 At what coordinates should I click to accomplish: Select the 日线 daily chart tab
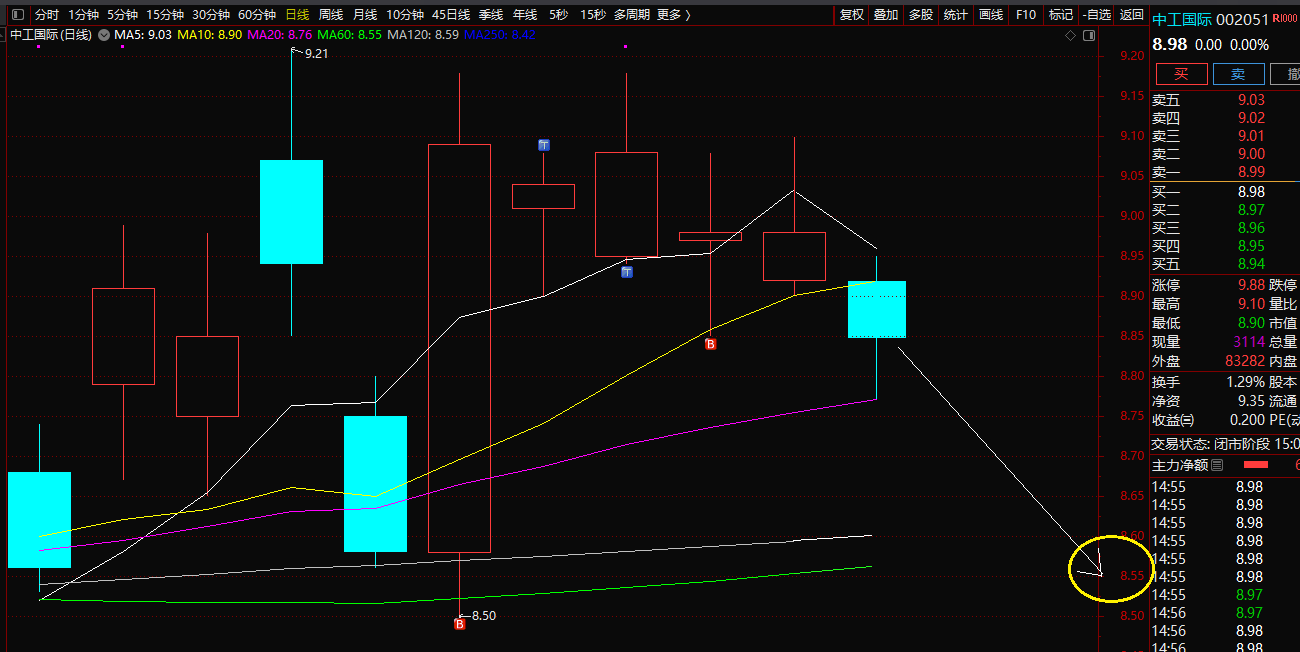pos(297,15)
